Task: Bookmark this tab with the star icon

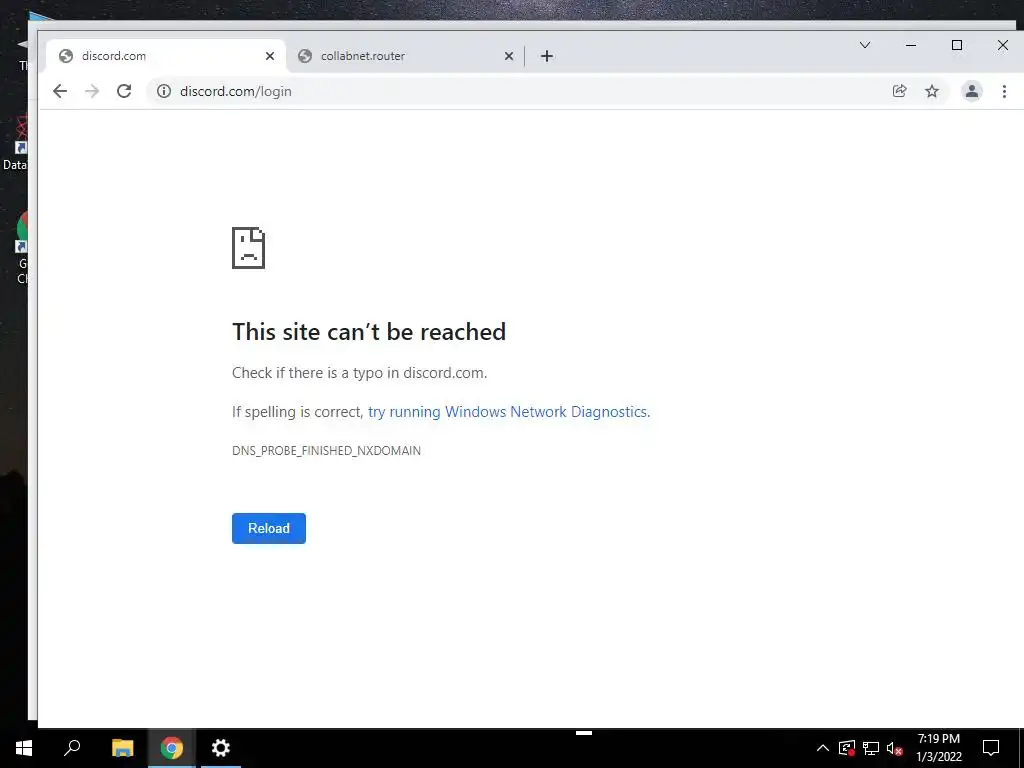Action: point(932,91)
